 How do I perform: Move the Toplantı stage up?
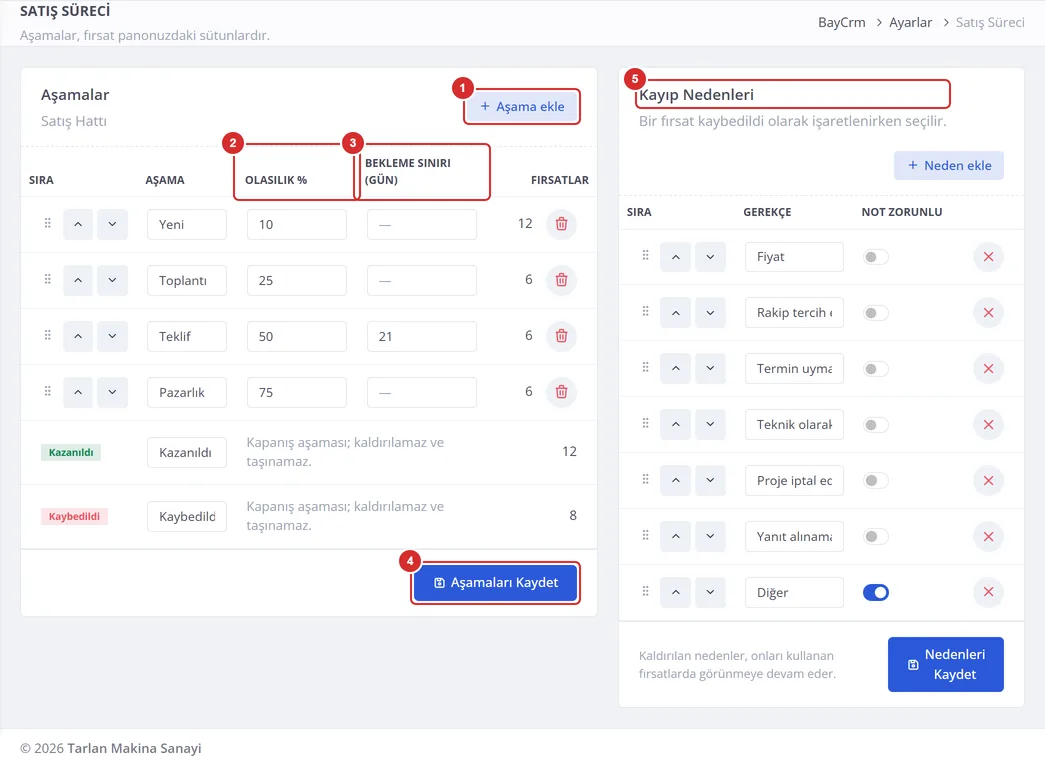coord(78,280)
